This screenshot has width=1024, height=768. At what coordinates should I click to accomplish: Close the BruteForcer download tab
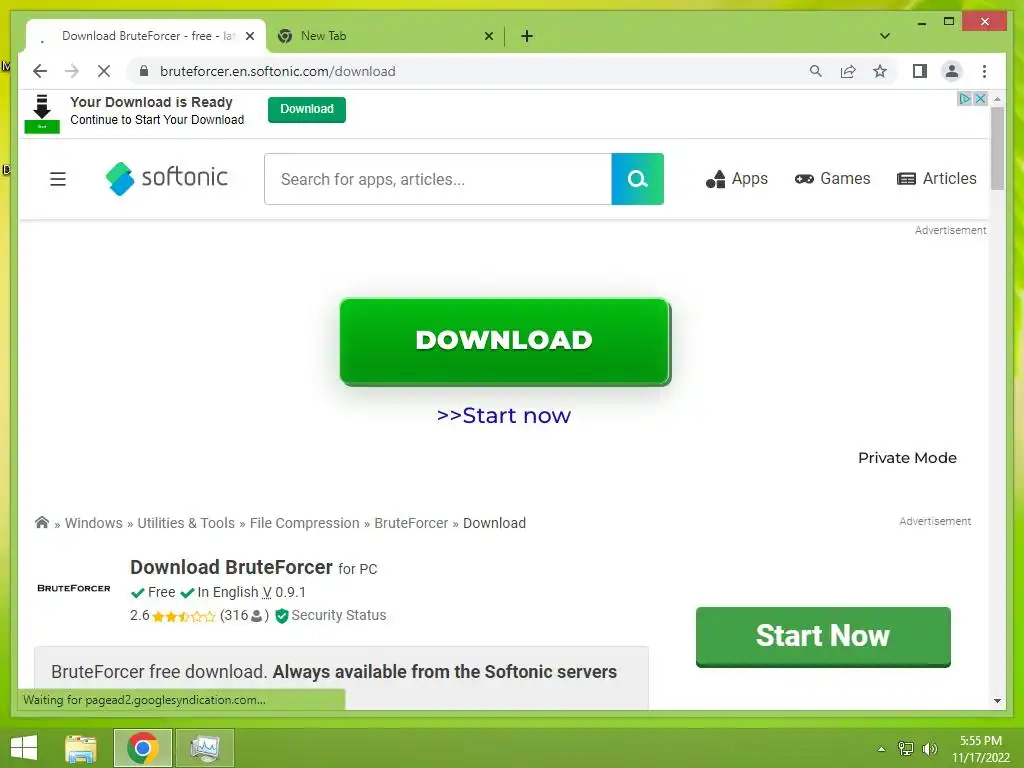(249, 36)
